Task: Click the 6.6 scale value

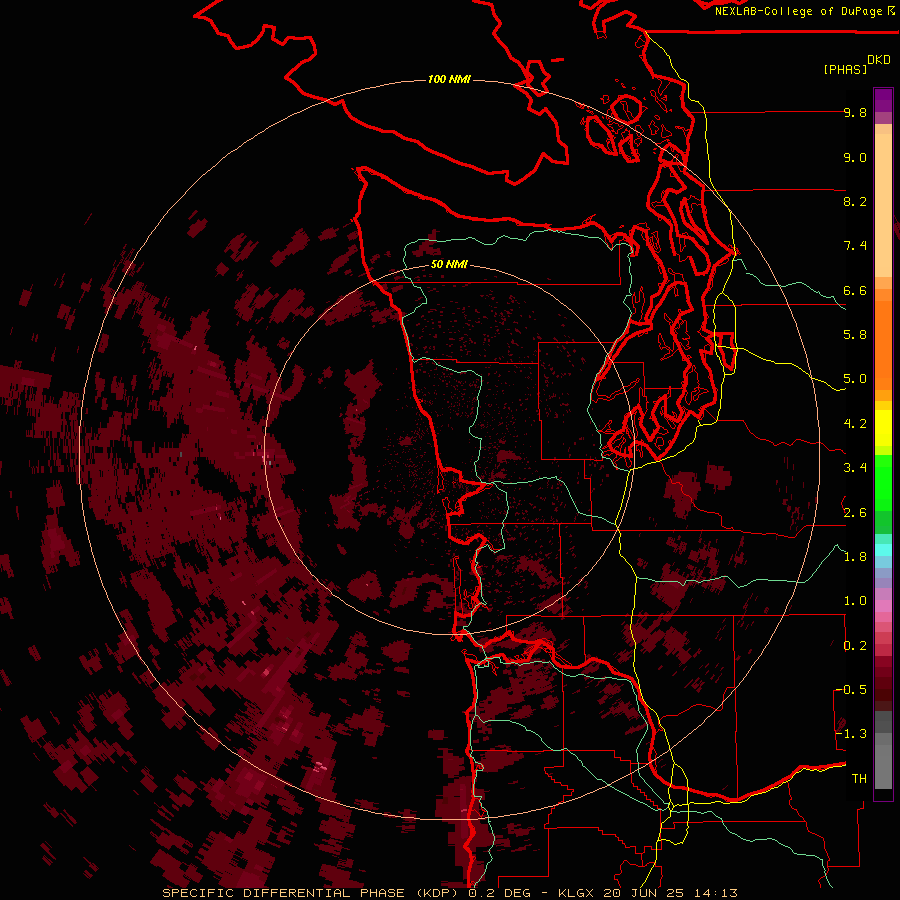Action: (x=855, y=291)
